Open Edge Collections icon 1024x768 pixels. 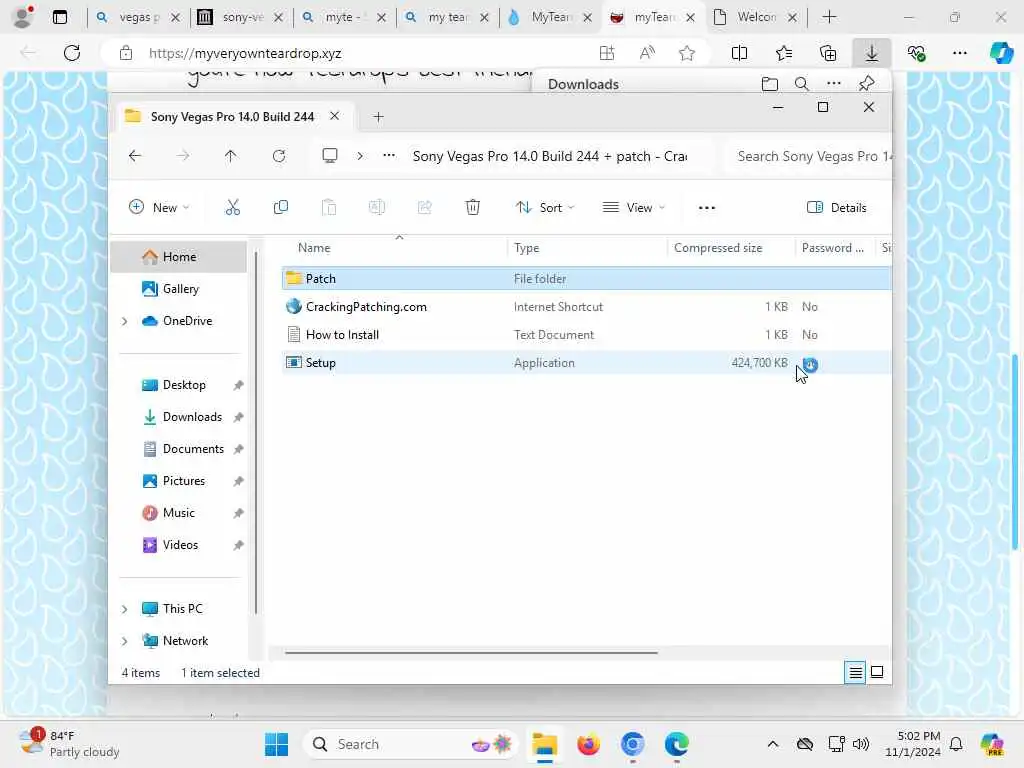828,53
